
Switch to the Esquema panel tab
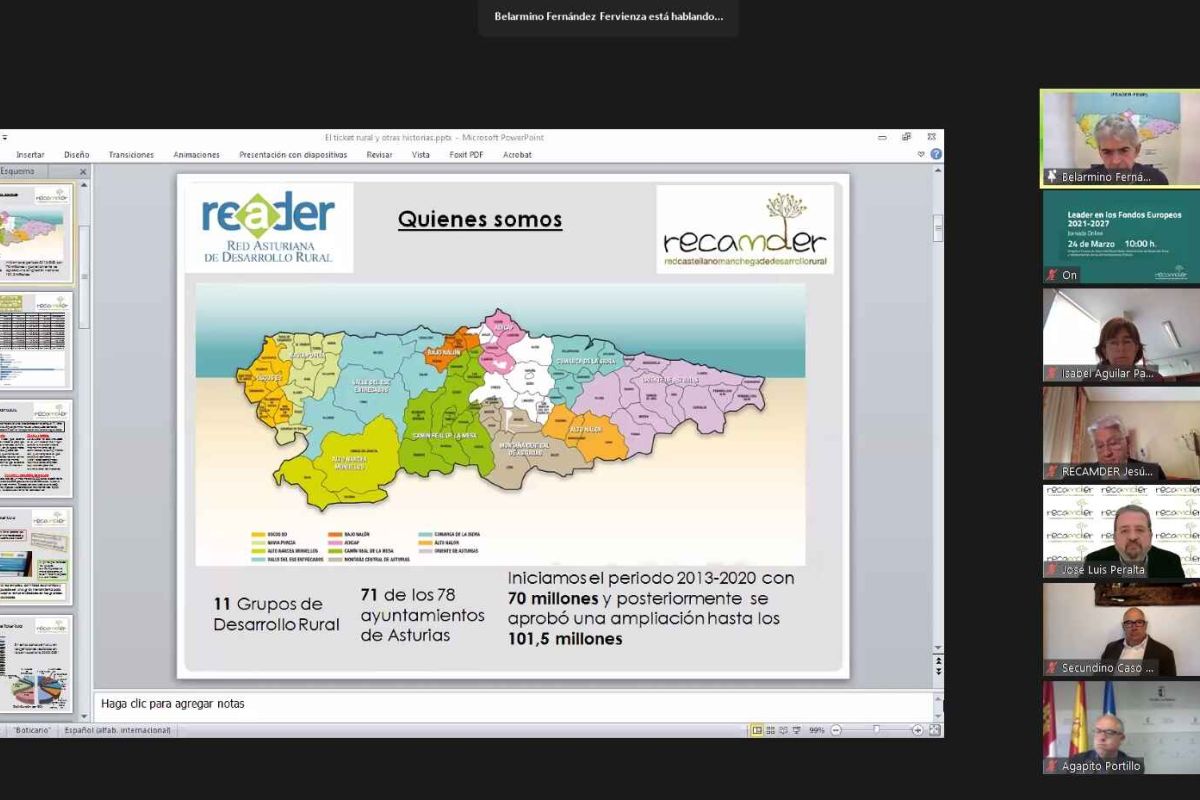18,172
